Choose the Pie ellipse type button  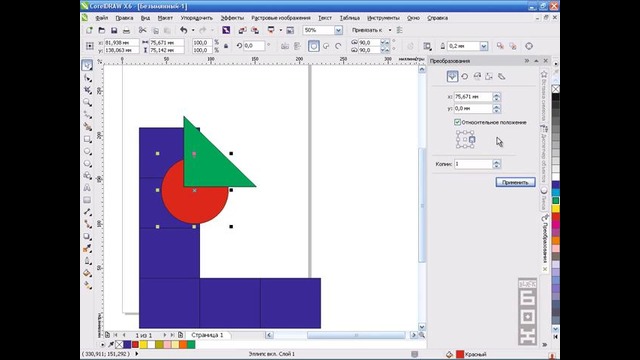pos(326,46)
